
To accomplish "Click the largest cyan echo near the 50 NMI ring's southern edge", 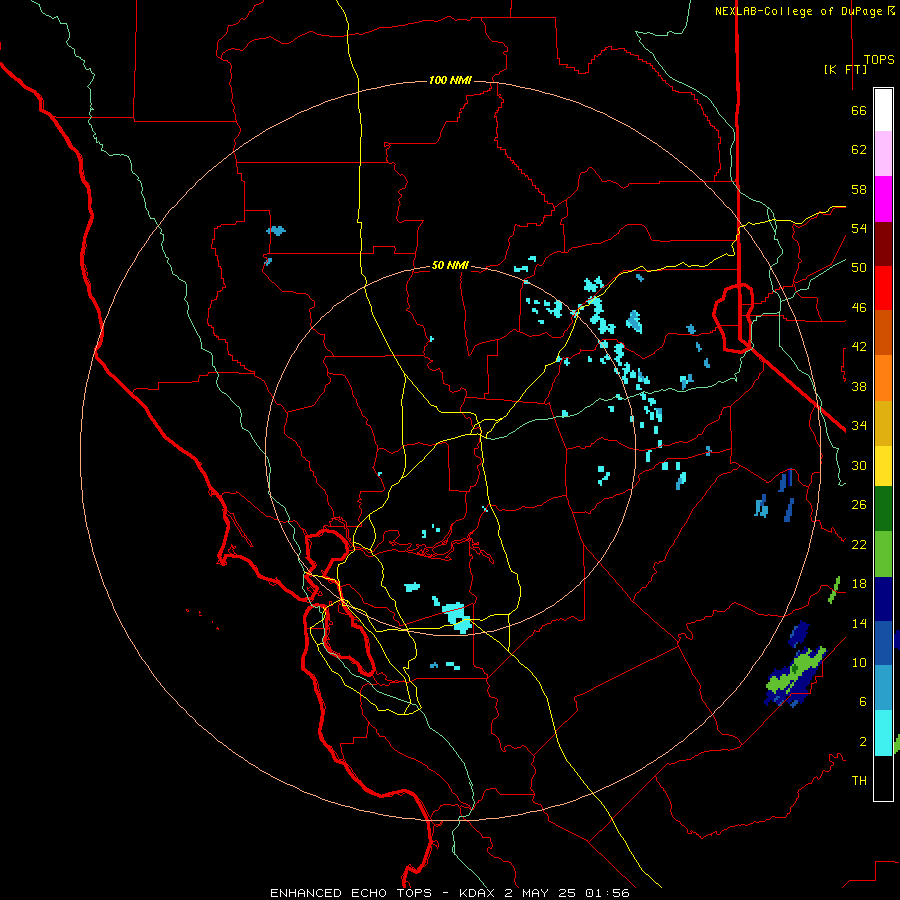I will 457,617.
